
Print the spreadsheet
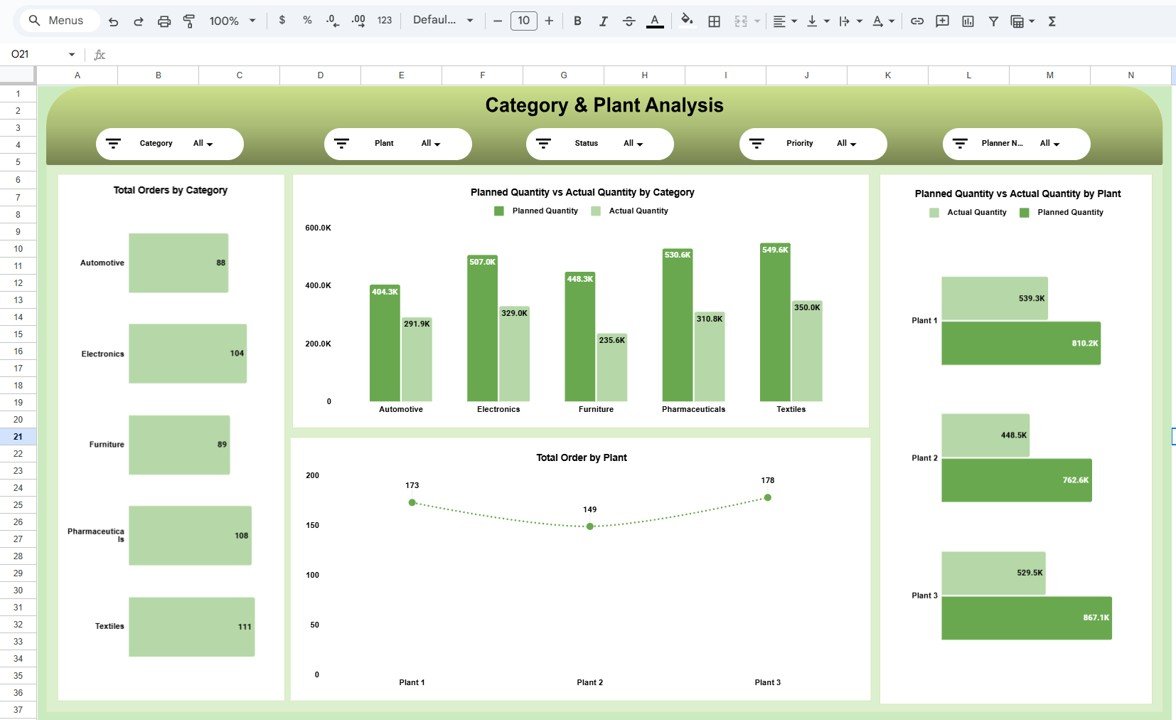click(164, 20)
